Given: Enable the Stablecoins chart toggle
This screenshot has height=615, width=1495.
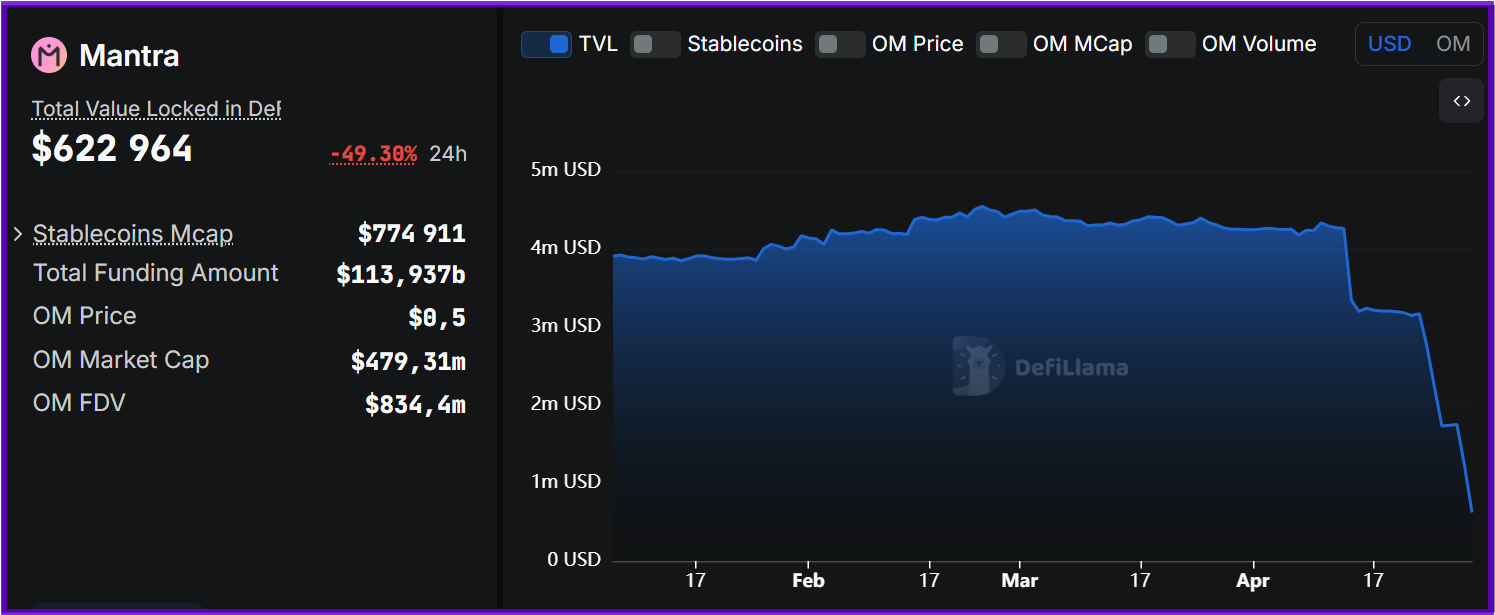Looking at the screenshot, I should point(655,44).
